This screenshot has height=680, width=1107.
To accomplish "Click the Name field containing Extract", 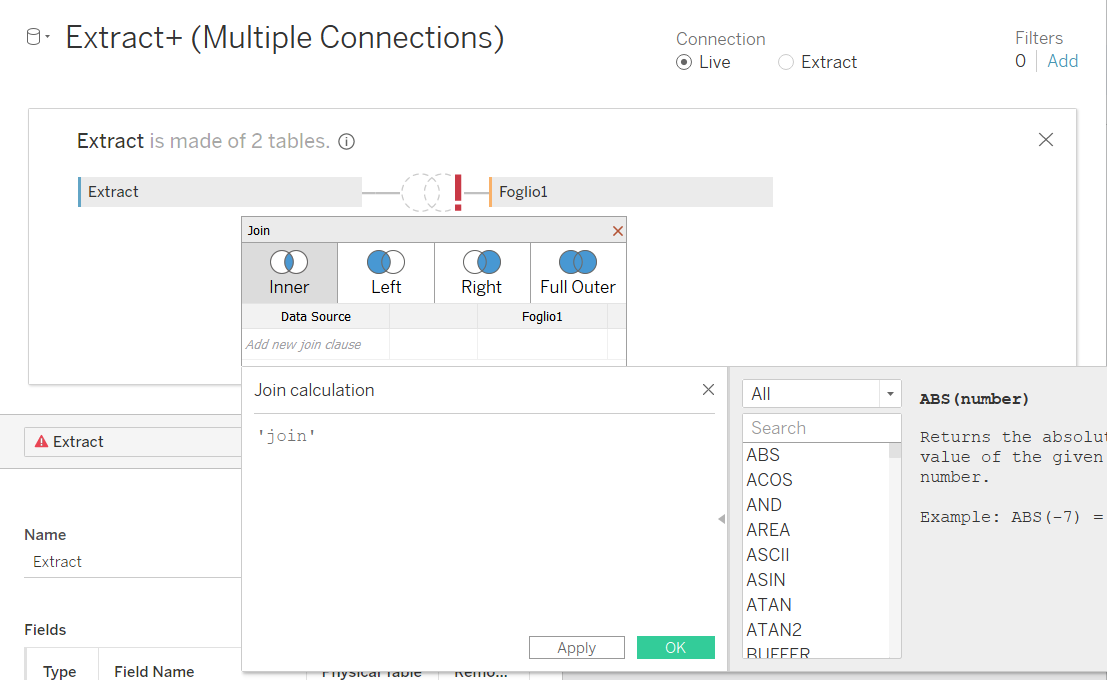I will (133, 562).
